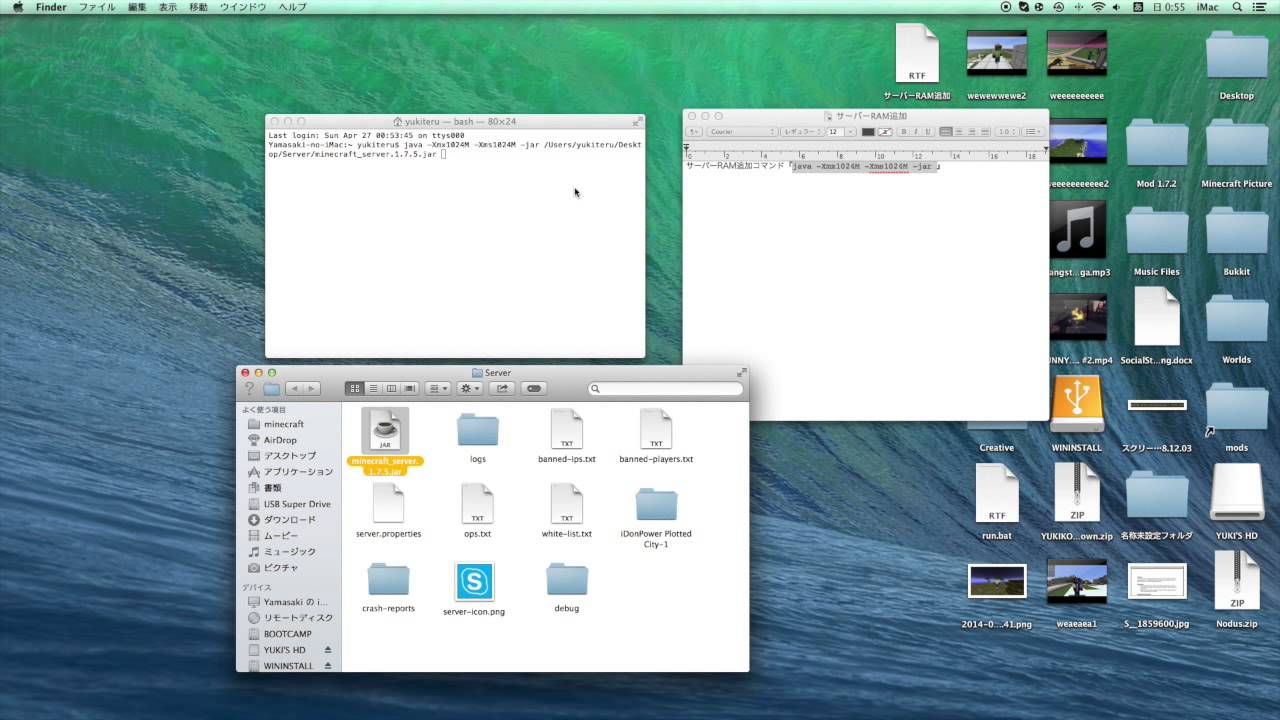Open the Apple menu

point(18,7)
